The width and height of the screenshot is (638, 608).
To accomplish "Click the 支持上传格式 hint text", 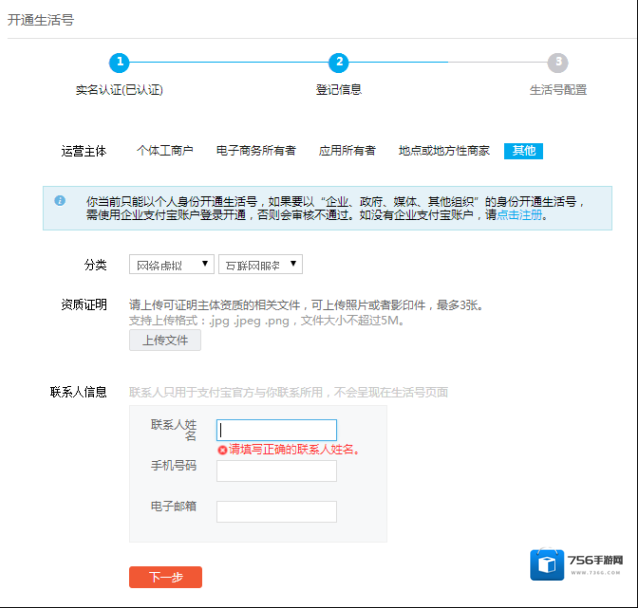I will click(x=267, y=321).
